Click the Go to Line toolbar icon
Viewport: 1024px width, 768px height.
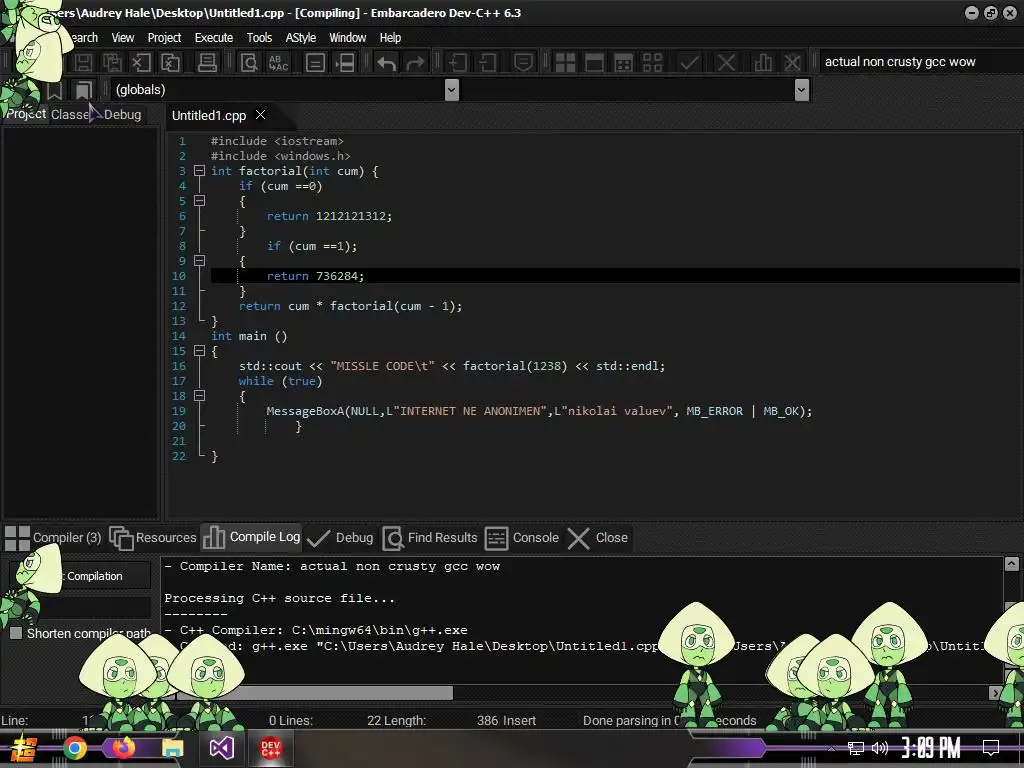(345, 63)
